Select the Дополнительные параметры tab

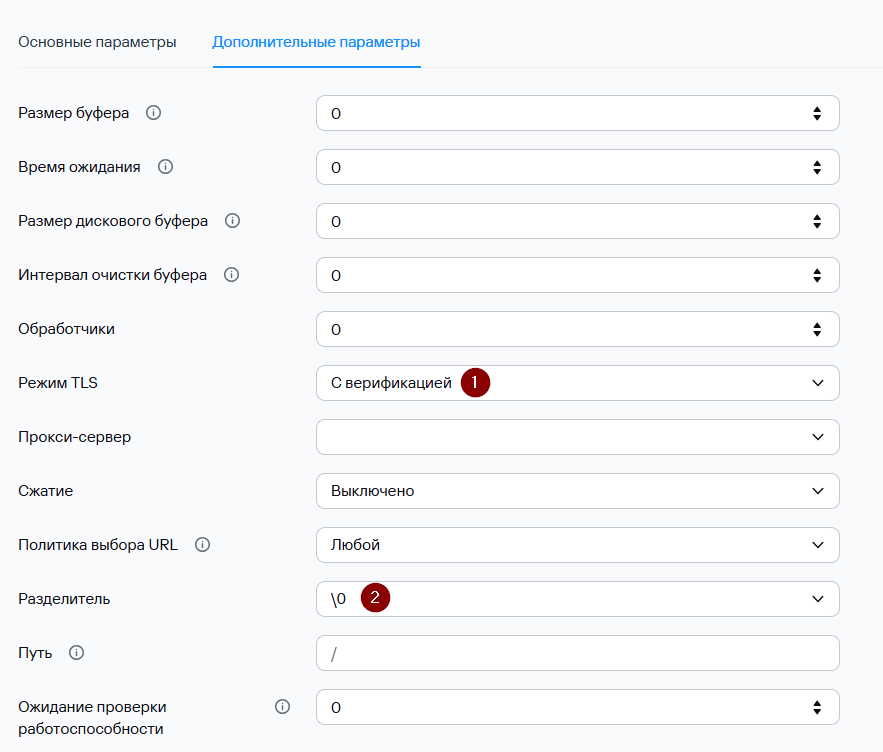pos(316,42)
